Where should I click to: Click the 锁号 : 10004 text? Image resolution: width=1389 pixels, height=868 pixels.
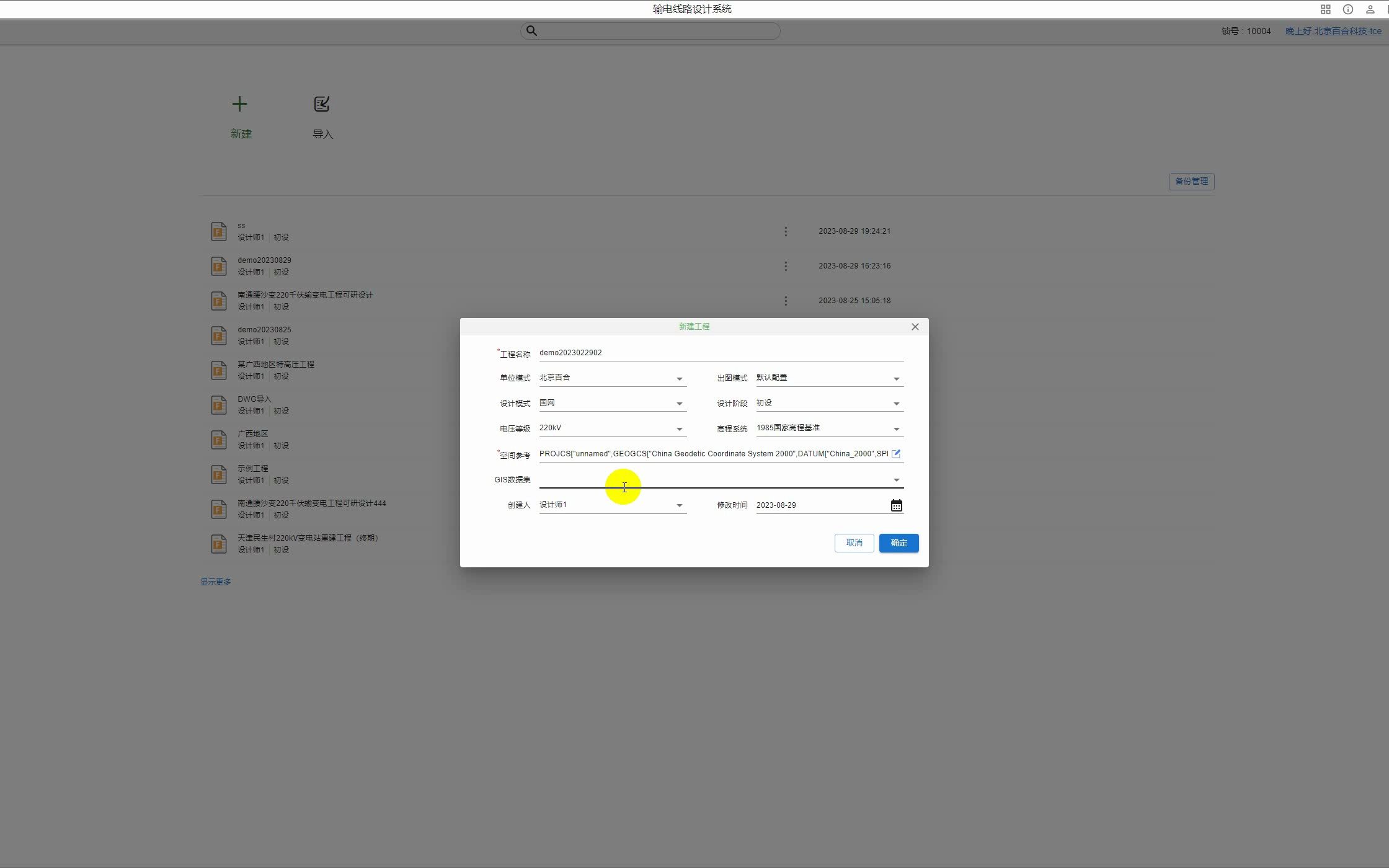tap(1246, 31)
